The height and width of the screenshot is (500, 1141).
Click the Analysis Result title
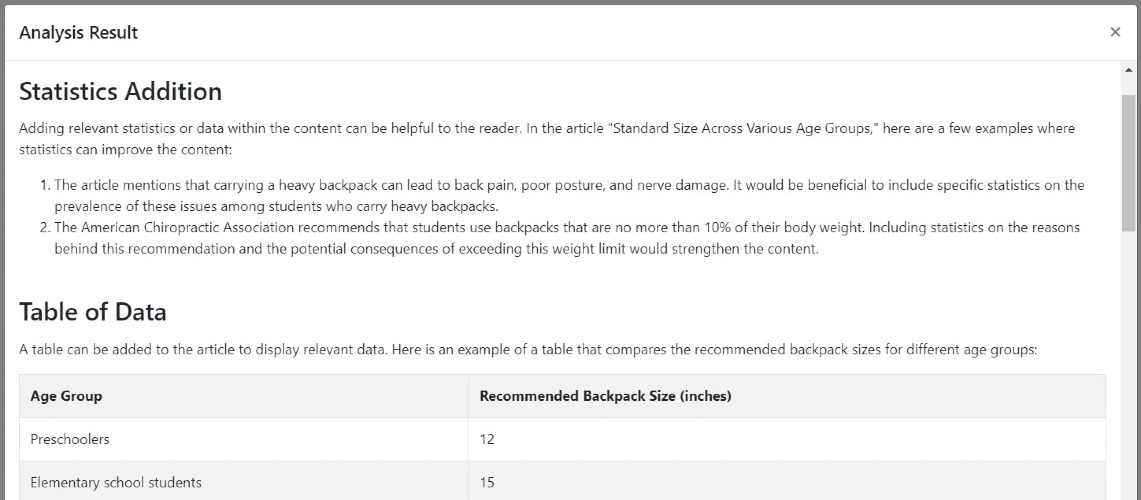point(79,33)
